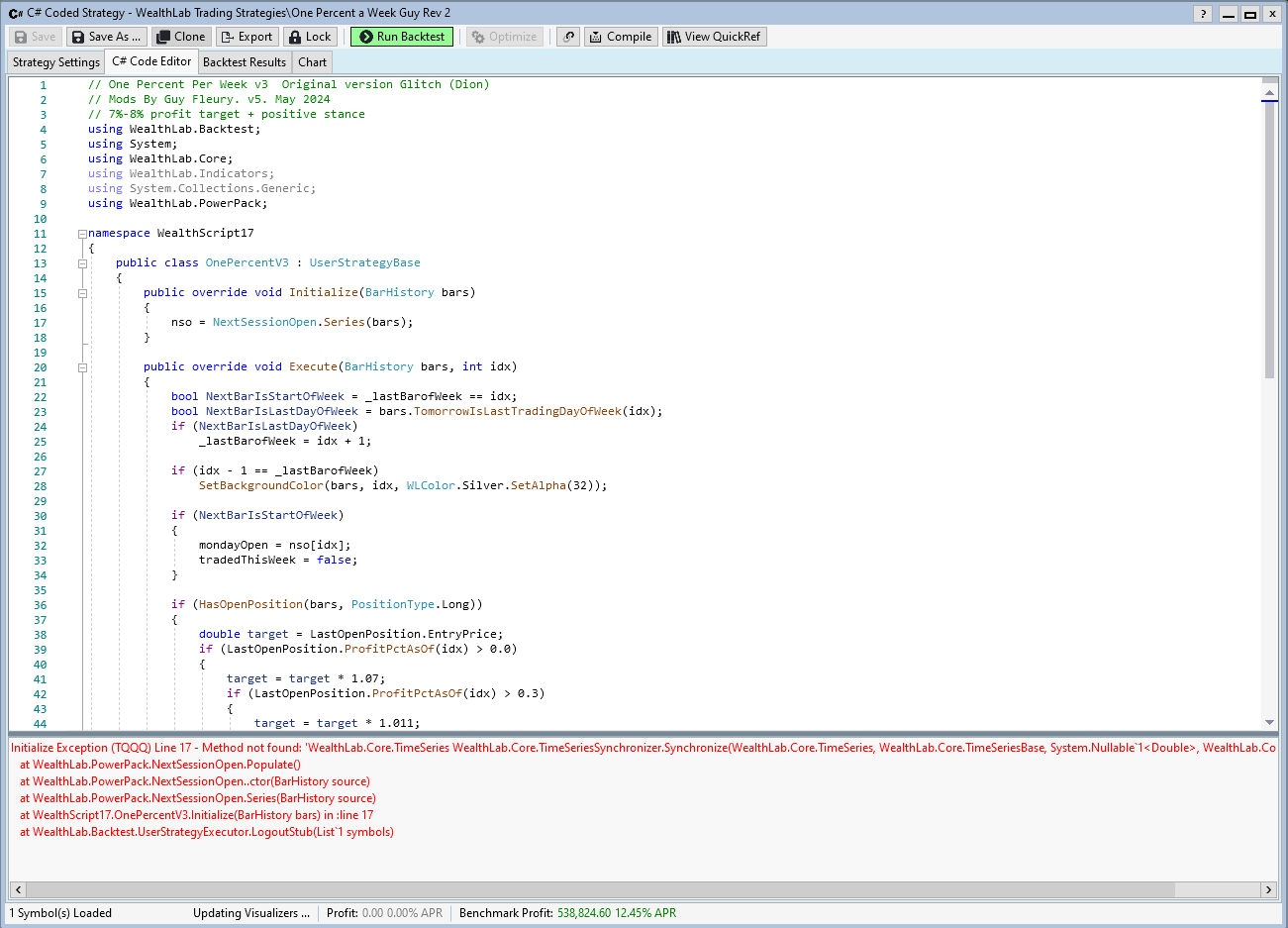Viewport: 1288px width, 928px height.
Task: Click Run Backtest to execute the strategy
Action: pyautogui.click(x=401, y=37)
